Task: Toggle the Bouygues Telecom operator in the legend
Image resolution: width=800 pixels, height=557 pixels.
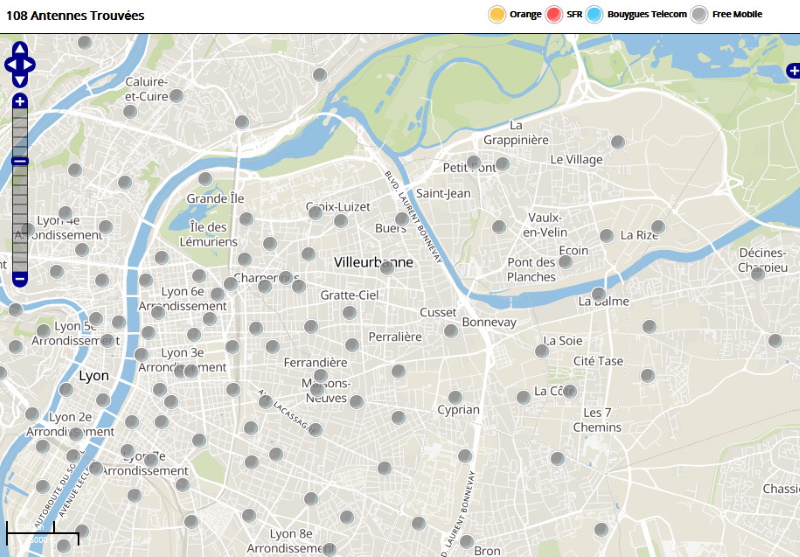Action: [594, 14]
